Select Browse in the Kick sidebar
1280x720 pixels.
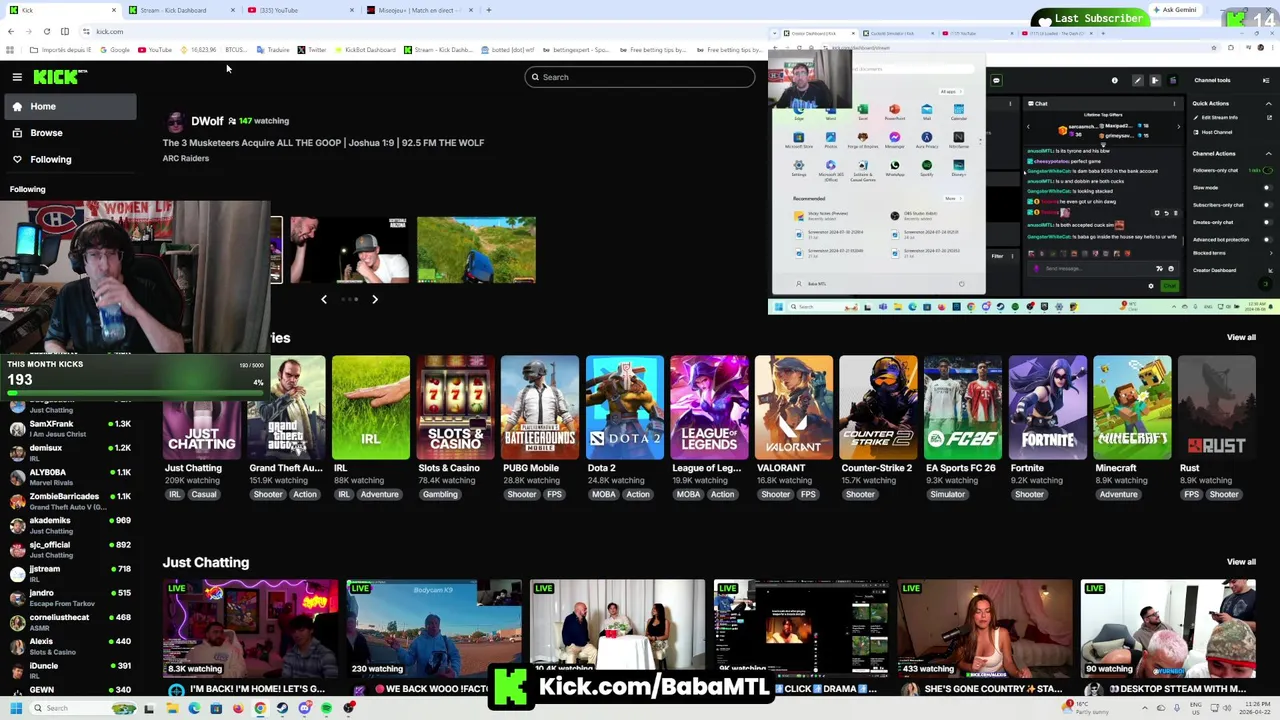(x=69, y=133)
